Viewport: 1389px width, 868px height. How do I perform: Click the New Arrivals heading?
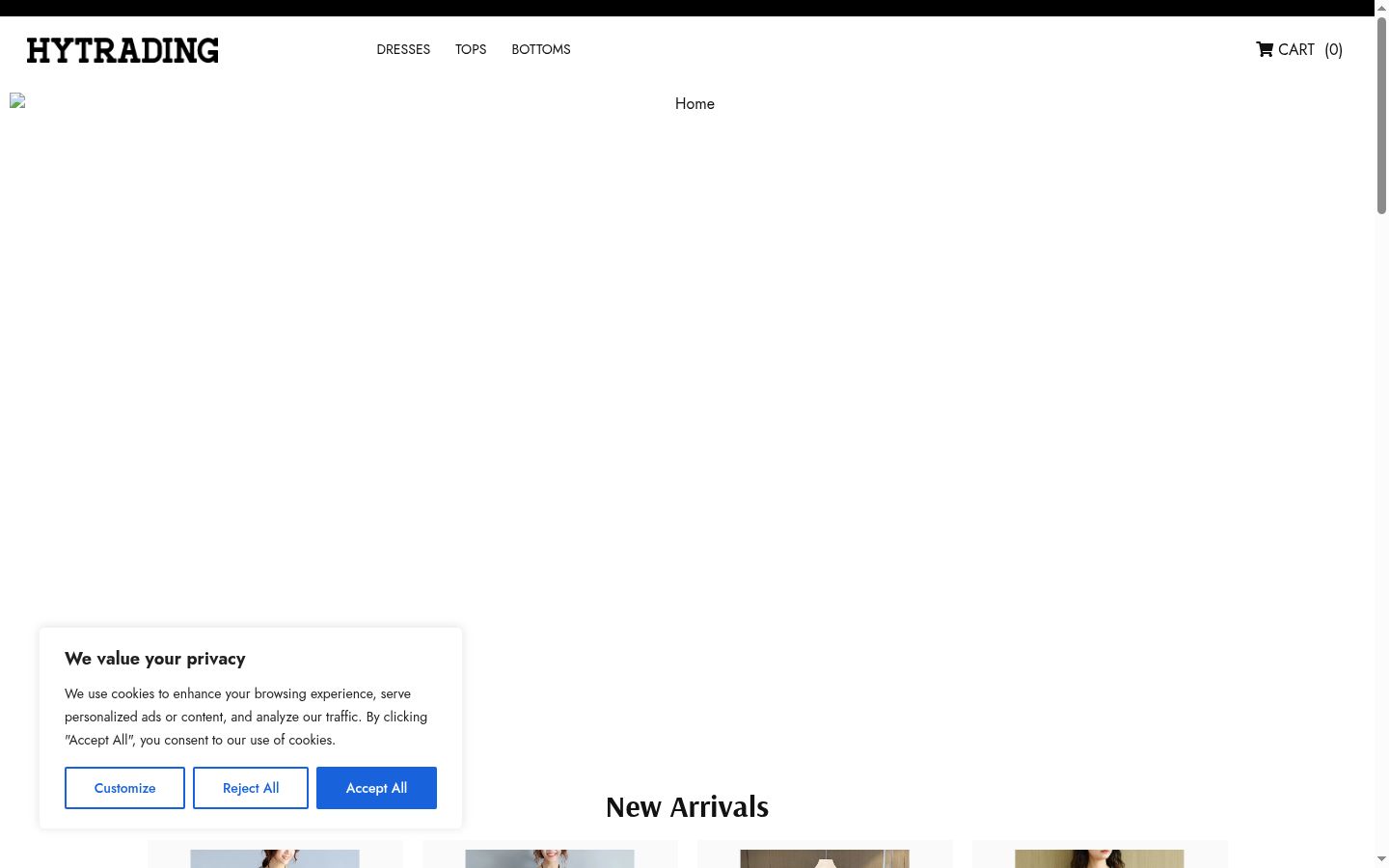(687, 806)
